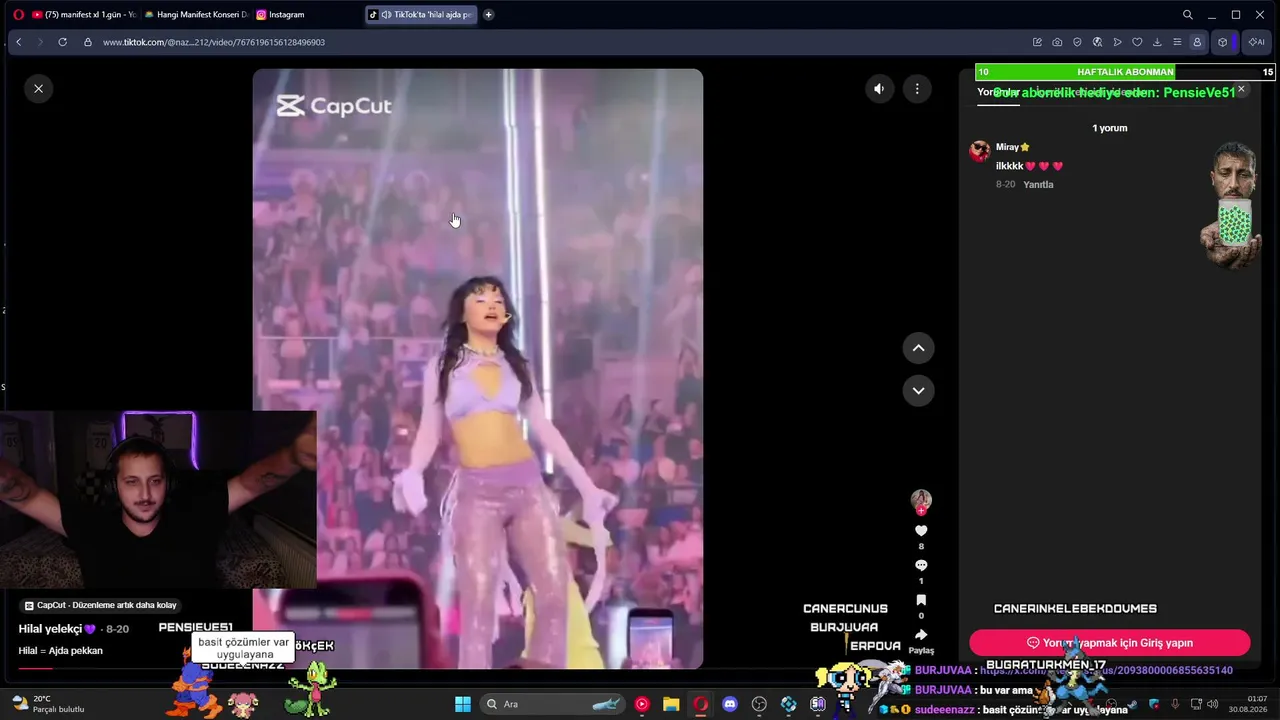Open the video three-dot options menu

coord(917,89)
